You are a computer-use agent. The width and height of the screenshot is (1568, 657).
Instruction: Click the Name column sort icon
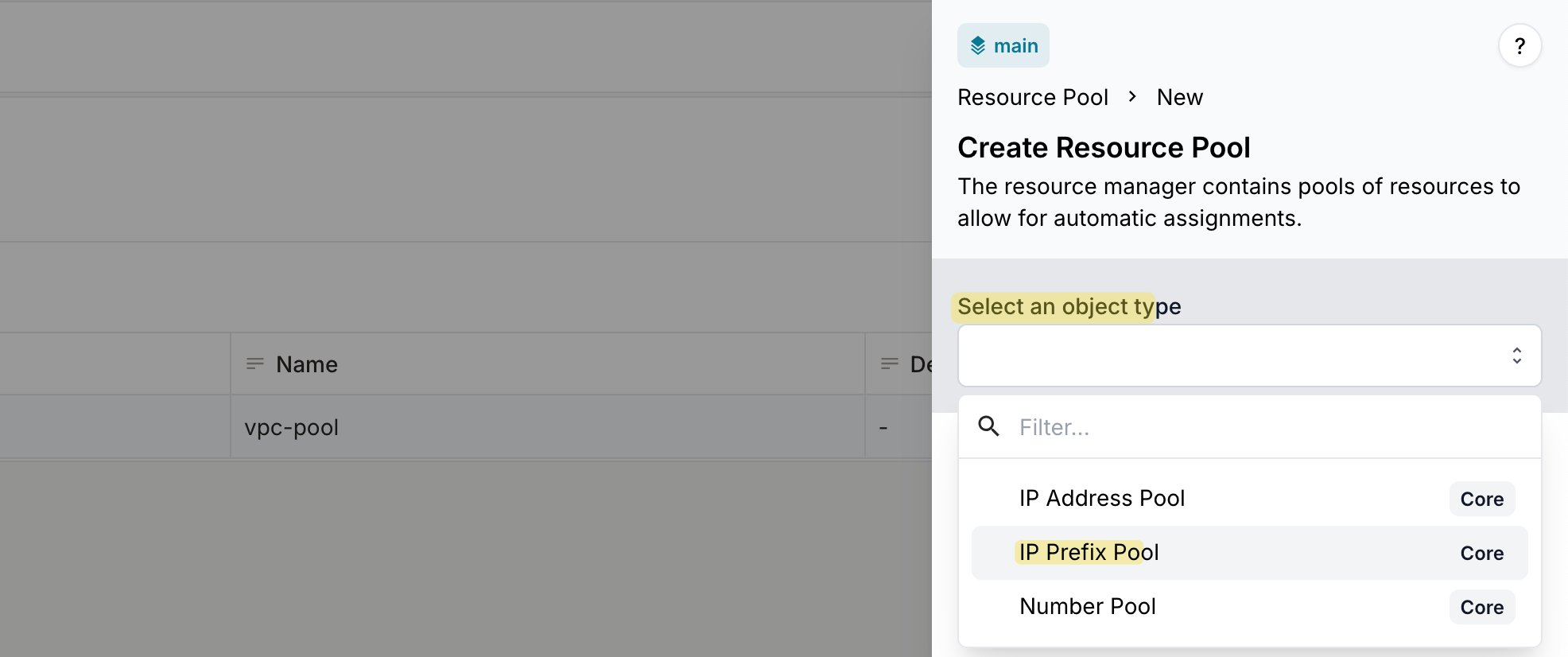point(254,363)
